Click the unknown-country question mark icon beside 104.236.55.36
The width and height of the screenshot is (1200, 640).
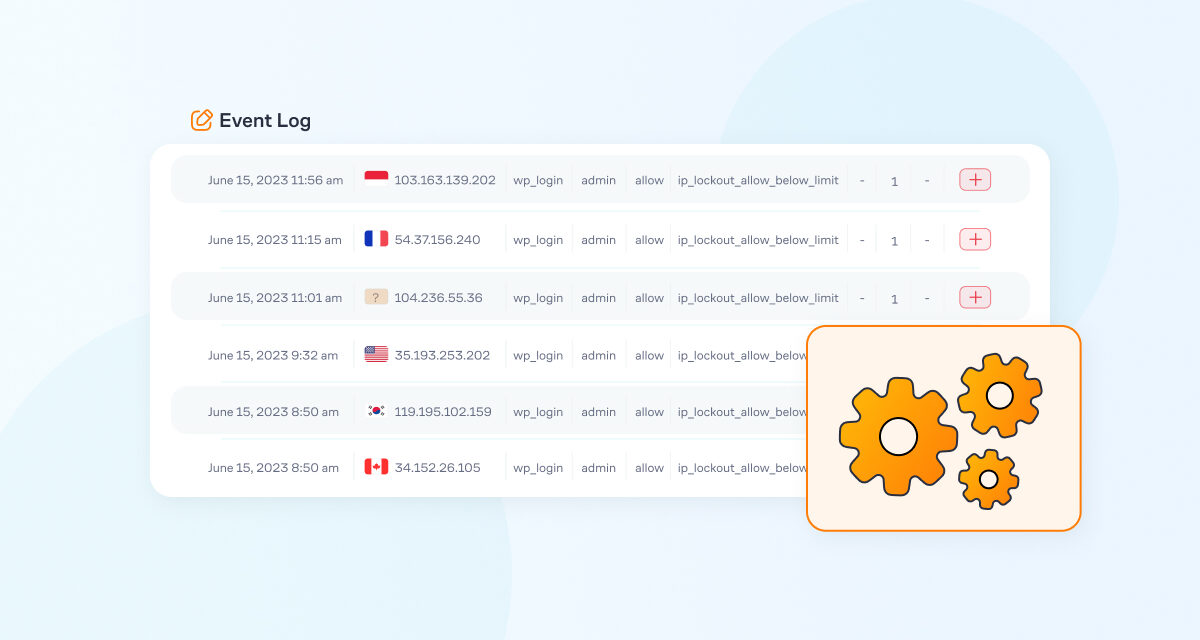376,297
